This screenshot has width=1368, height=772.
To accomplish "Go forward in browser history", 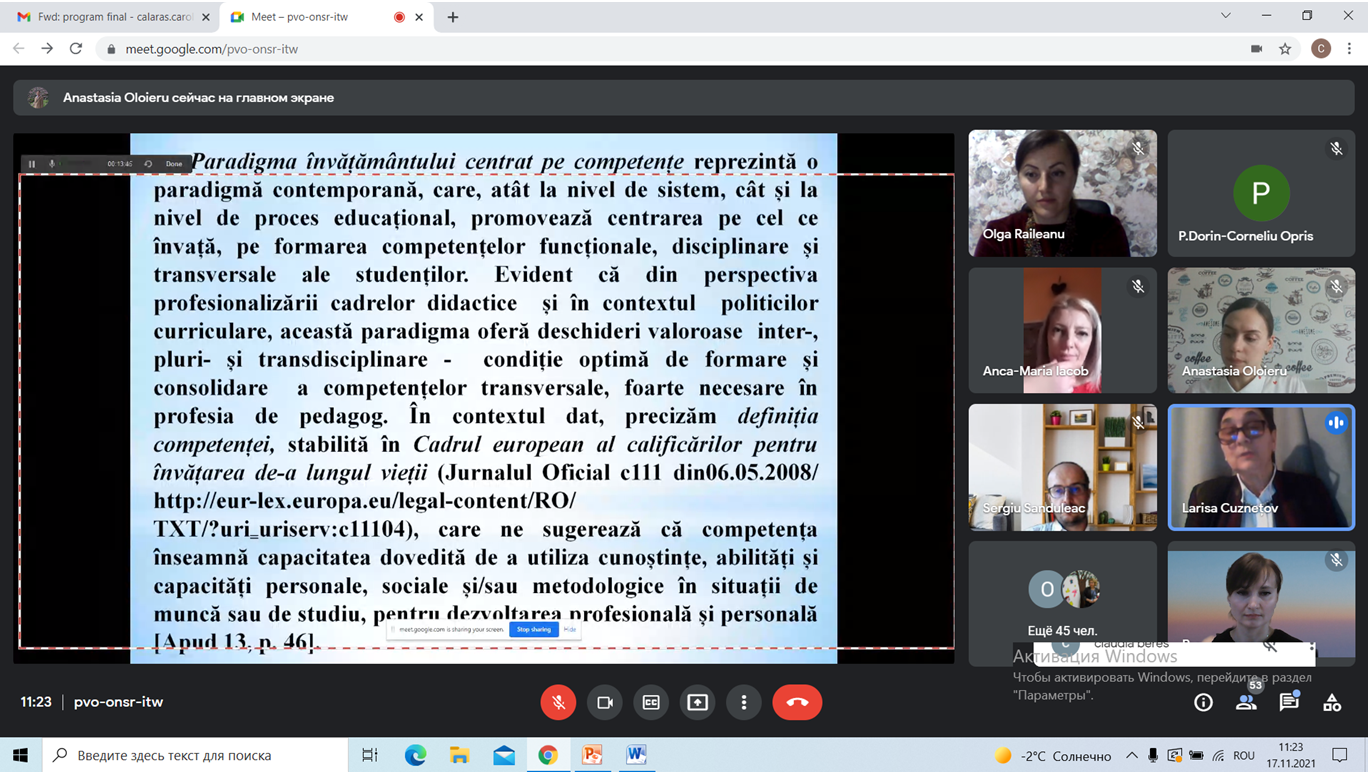I will [47, 48].
